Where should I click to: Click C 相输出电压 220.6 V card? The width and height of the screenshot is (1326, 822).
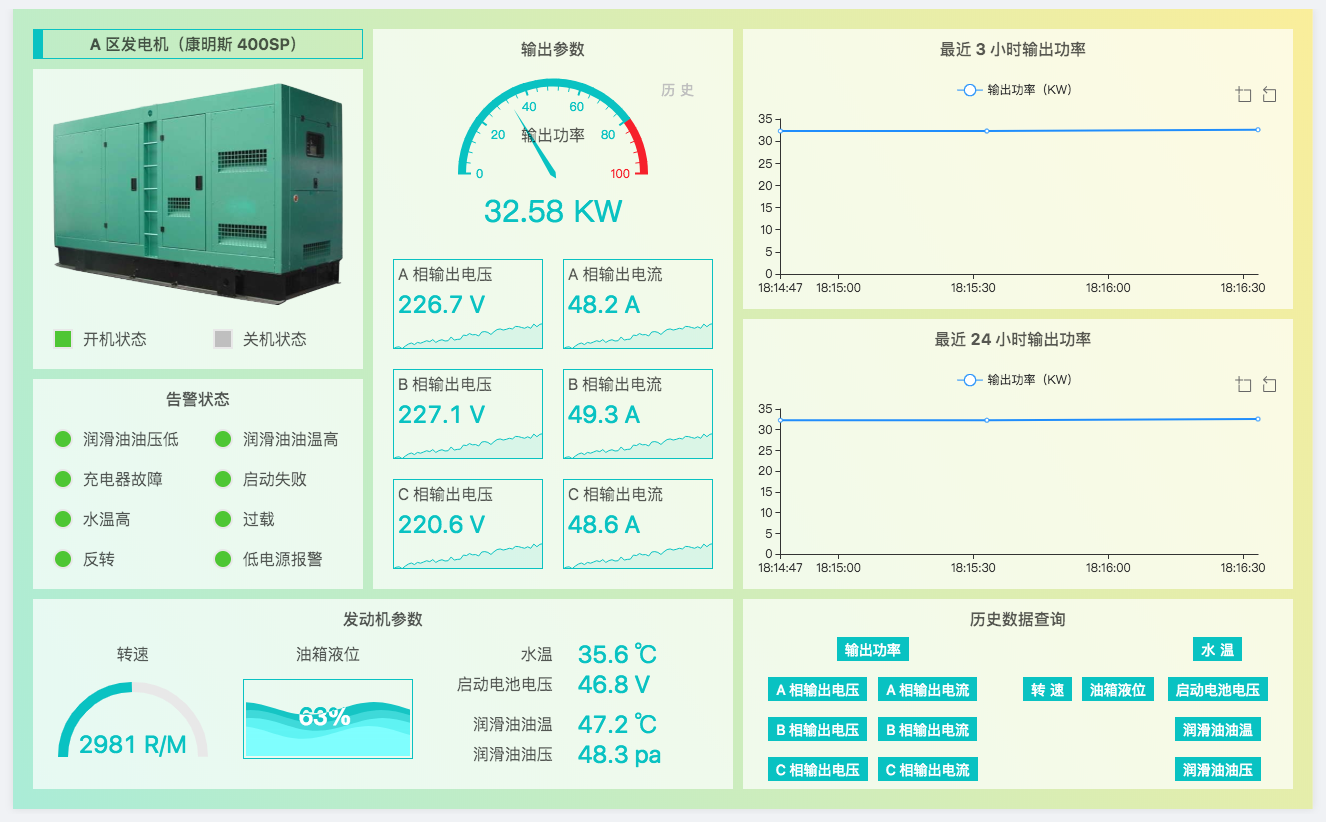click(x=468, y=524)
